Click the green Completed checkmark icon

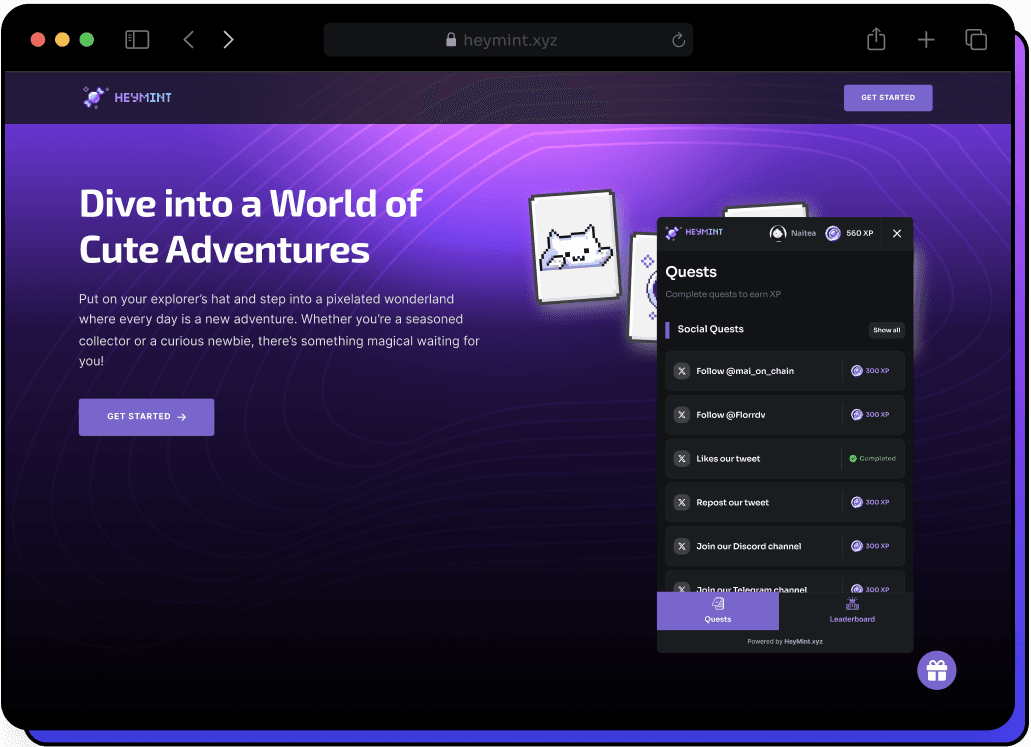[x=856, y=458]
